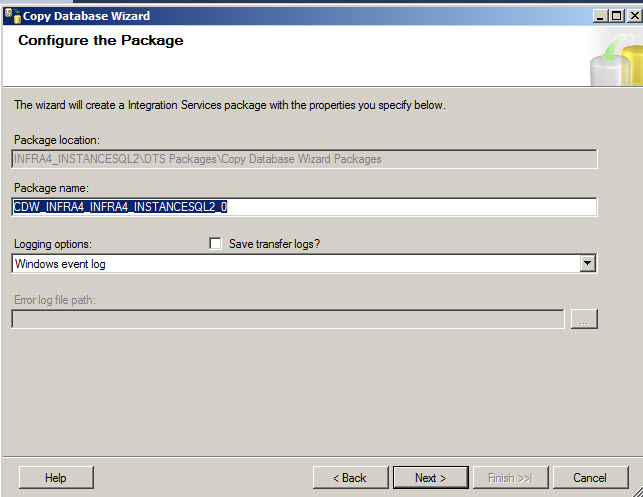Click the database graphic in the header
This screenshot has width=643, height=497.
click(x=610, y=60)
